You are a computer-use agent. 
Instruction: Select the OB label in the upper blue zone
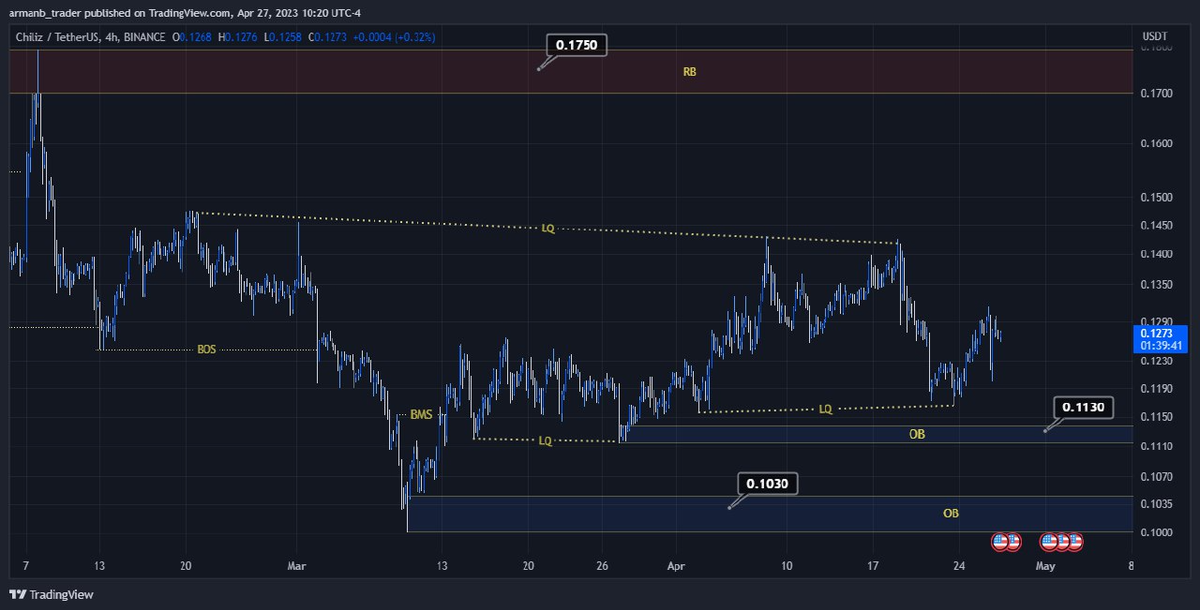click(916, 435)
